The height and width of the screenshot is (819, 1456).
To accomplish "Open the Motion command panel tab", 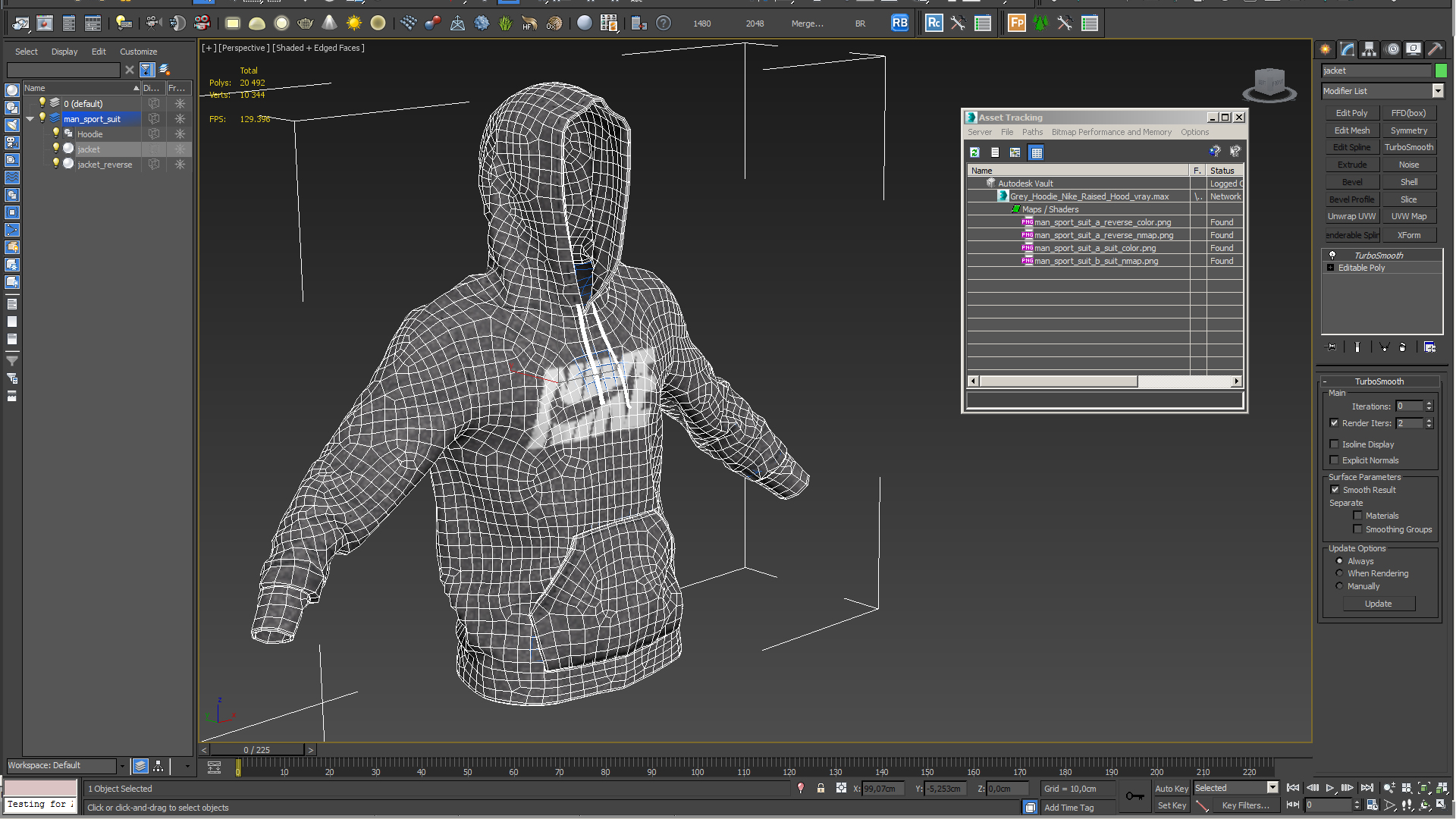I will (x=1392, y=49).
